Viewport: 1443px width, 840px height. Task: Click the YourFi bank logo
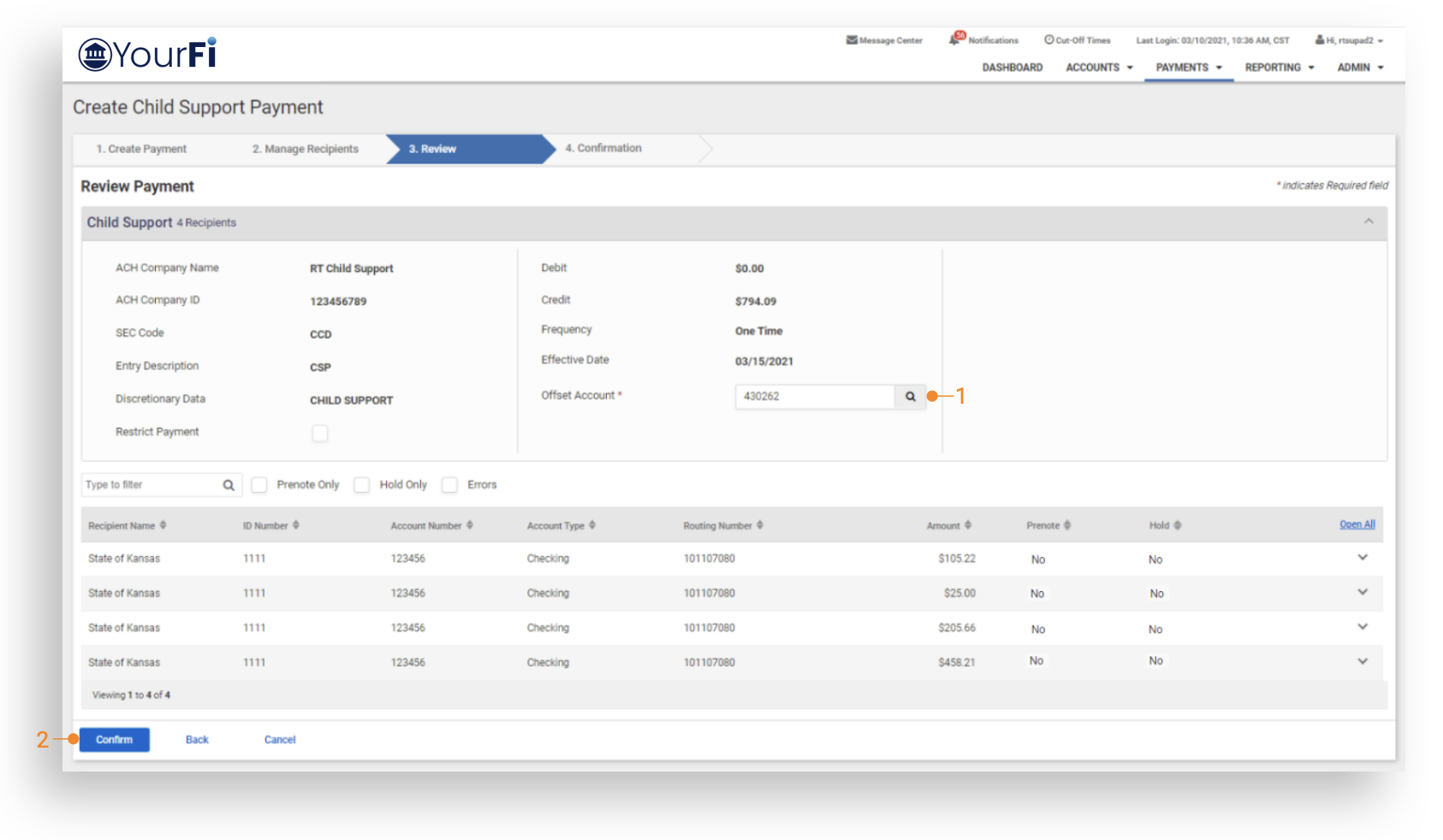147,54
